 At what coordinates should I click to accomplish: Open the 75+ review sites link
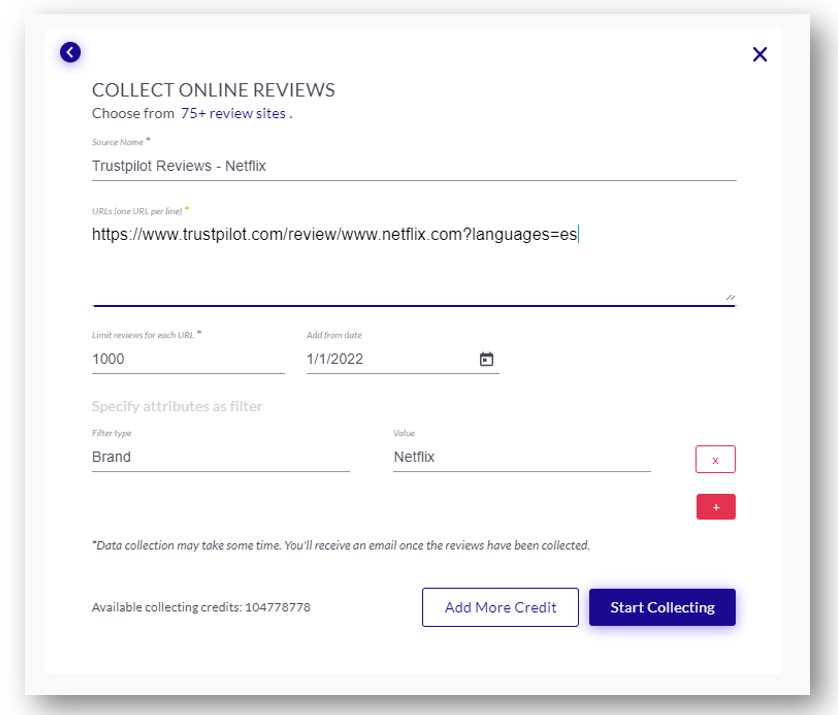tap(233, 113)
